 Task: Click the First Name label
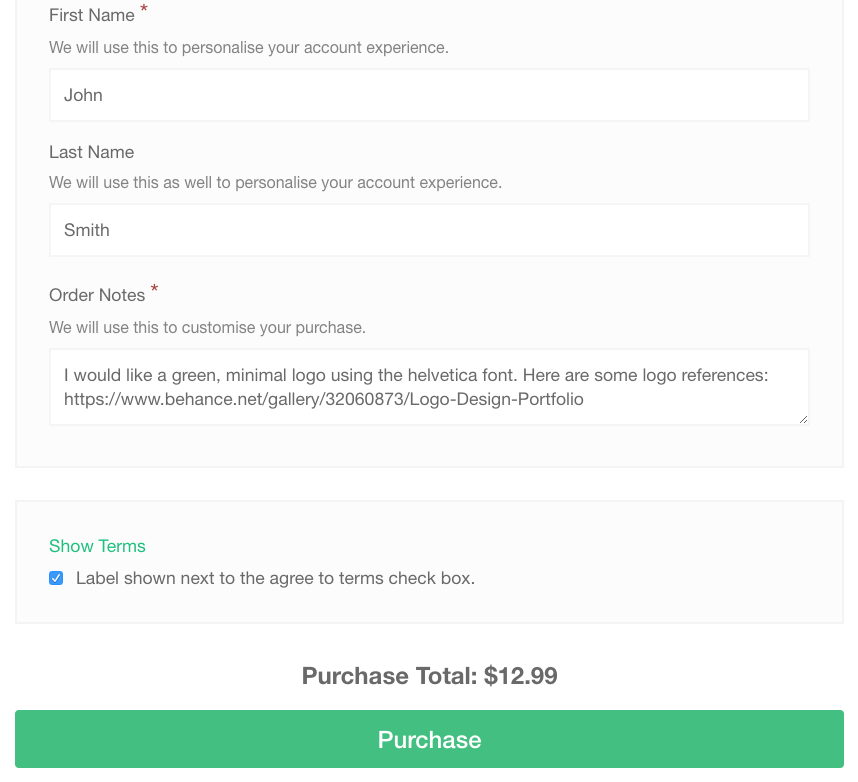pyautogui.click(x=92, y=15)
